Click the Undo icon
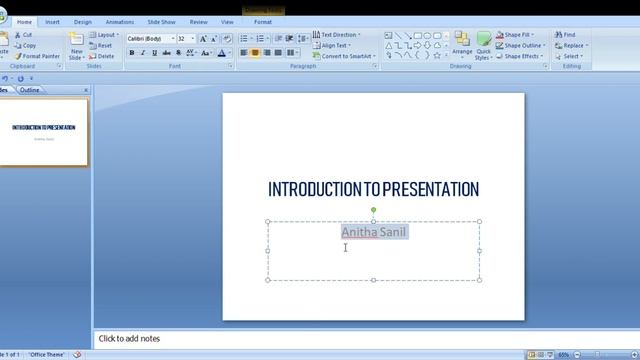The image size is (640, 360). point(5,78)
